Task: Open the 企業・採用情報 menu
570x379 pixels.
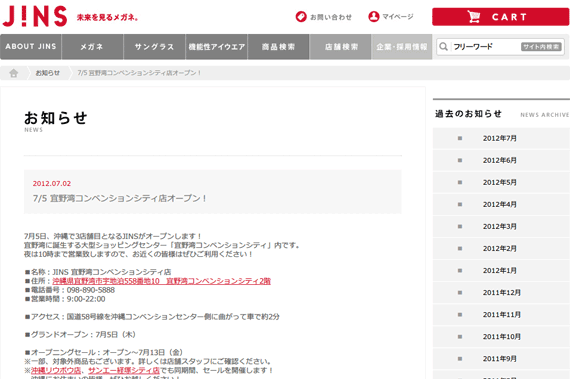Action: click(x=402, y=47)
